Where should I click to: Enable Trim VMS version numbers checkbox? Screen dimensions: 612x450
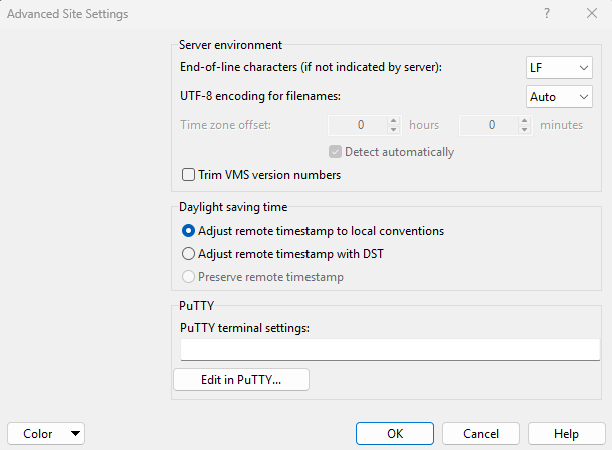point(188,175)
